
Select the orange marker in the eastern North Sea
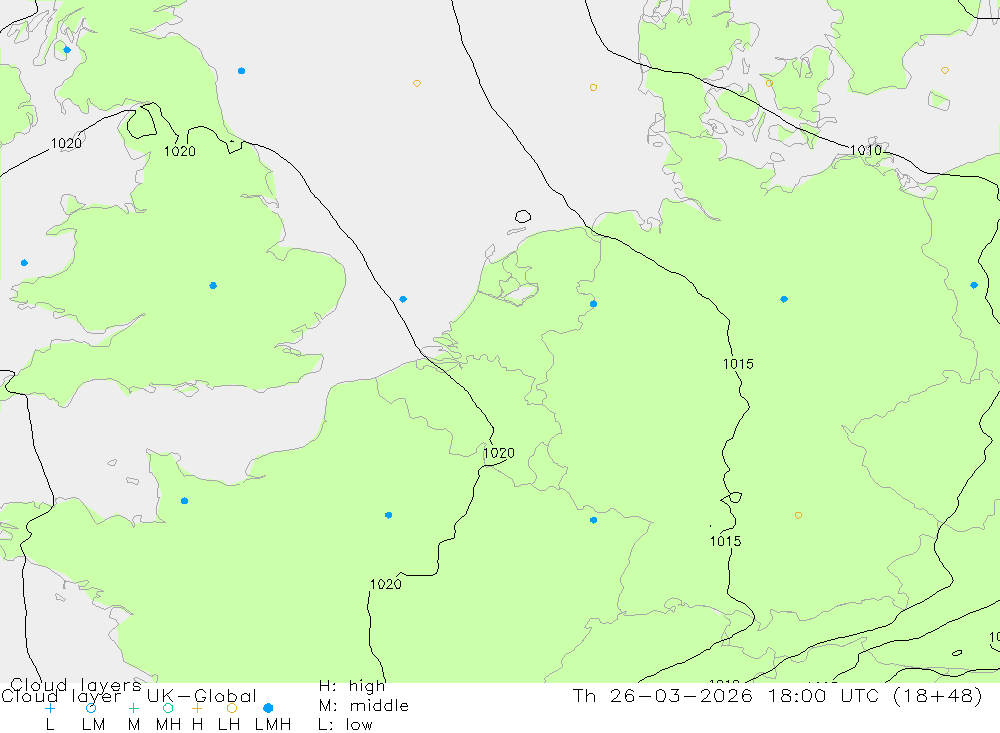coord(593,87)
